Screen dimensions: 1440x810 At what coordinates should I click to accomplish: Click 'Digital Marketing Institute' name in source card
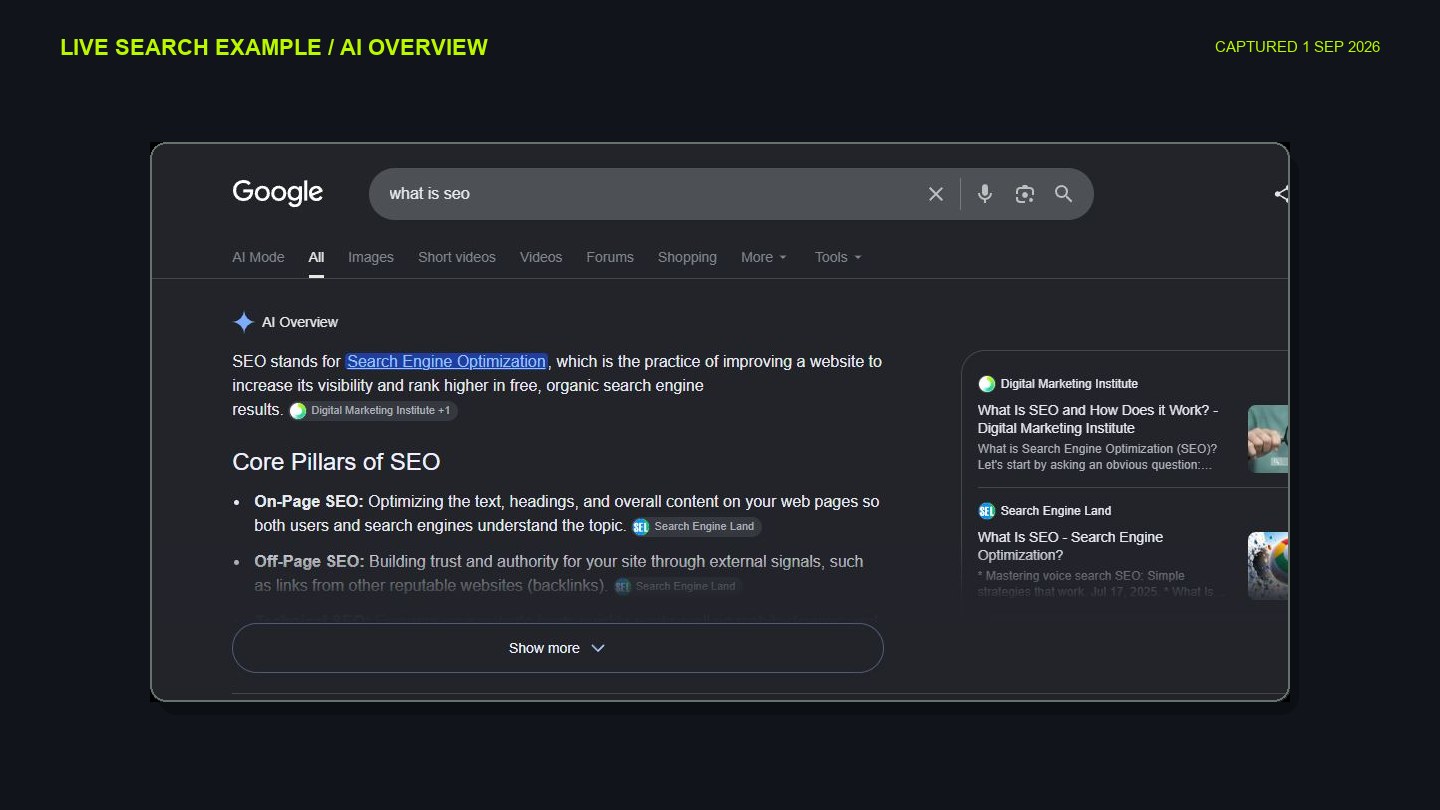coord(1069,384)
